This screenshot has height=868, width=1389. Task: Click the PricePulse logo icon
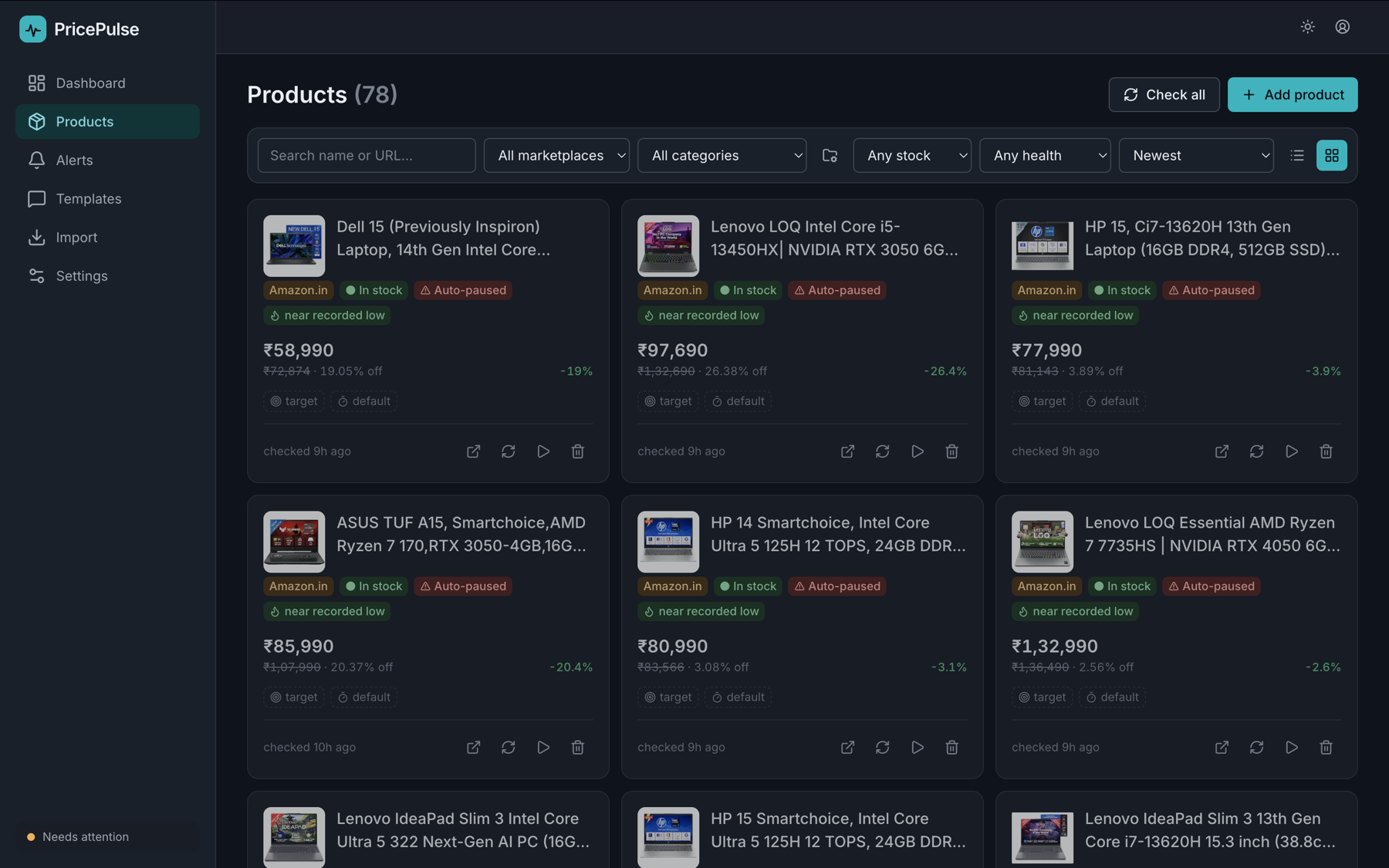[32, 29]
